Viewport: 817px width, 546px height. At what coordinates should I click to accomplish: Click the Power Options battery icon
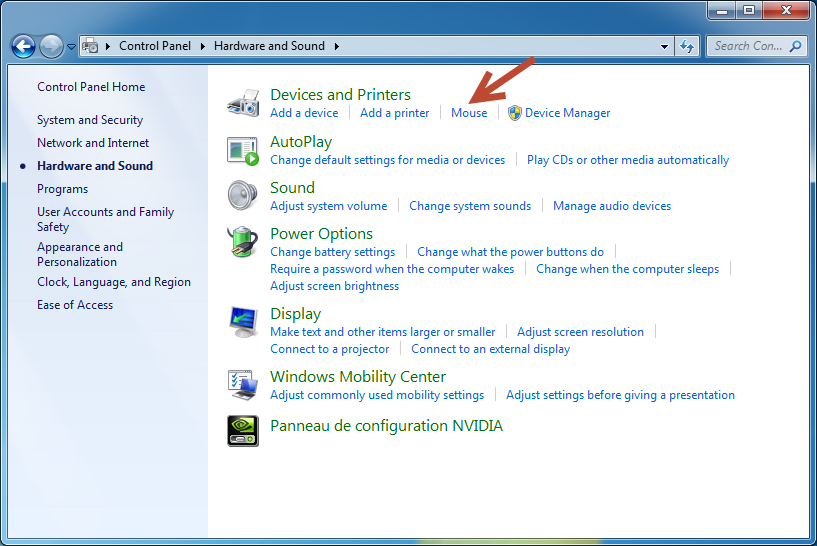pos(243,242)
